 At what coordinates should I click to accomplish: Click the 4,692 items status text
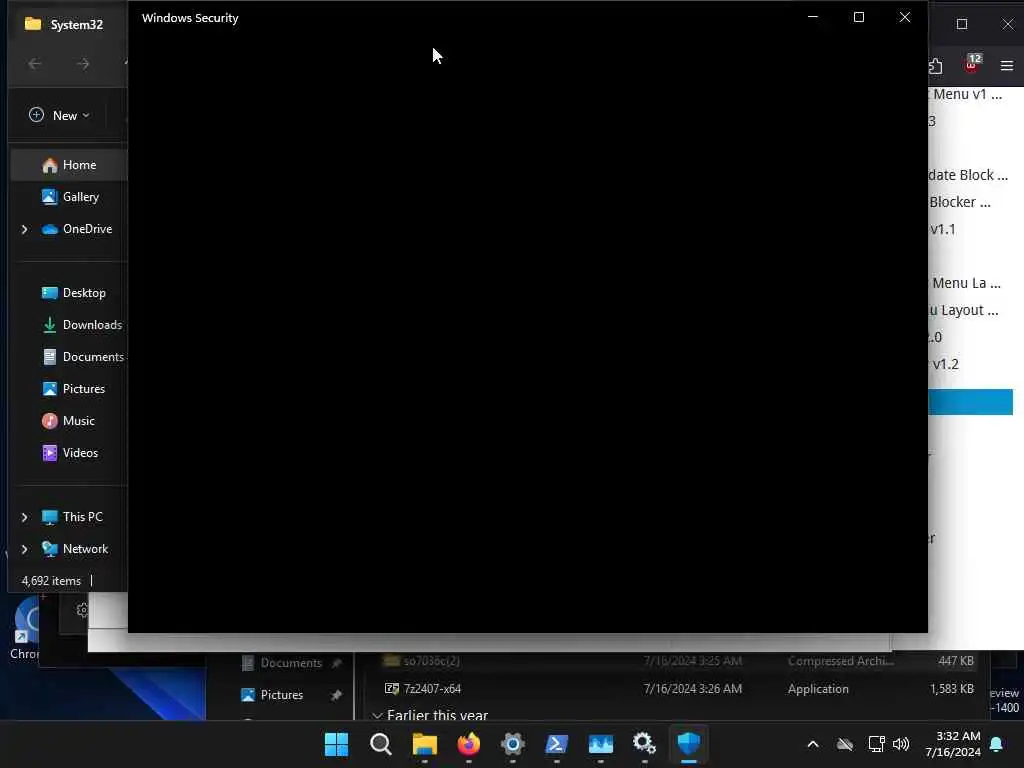pos(51,581)
